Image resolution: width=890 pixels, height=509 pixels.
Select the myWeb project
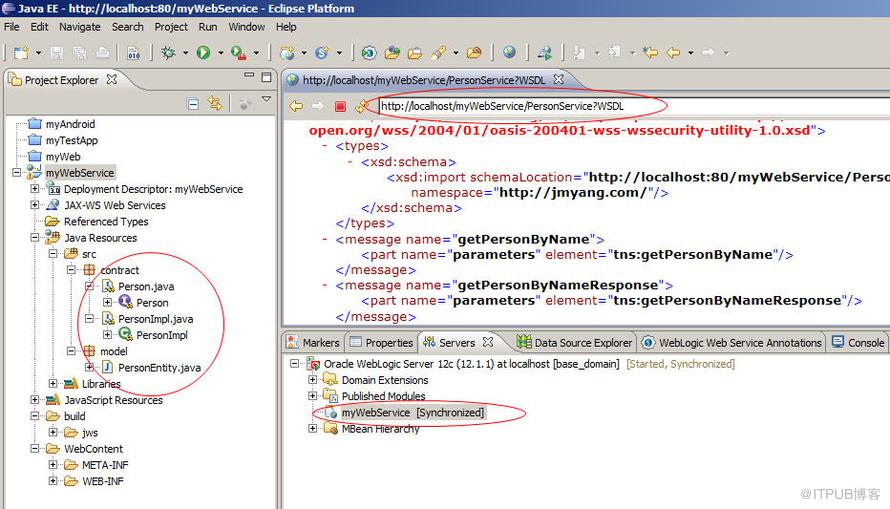click(63, 157)
